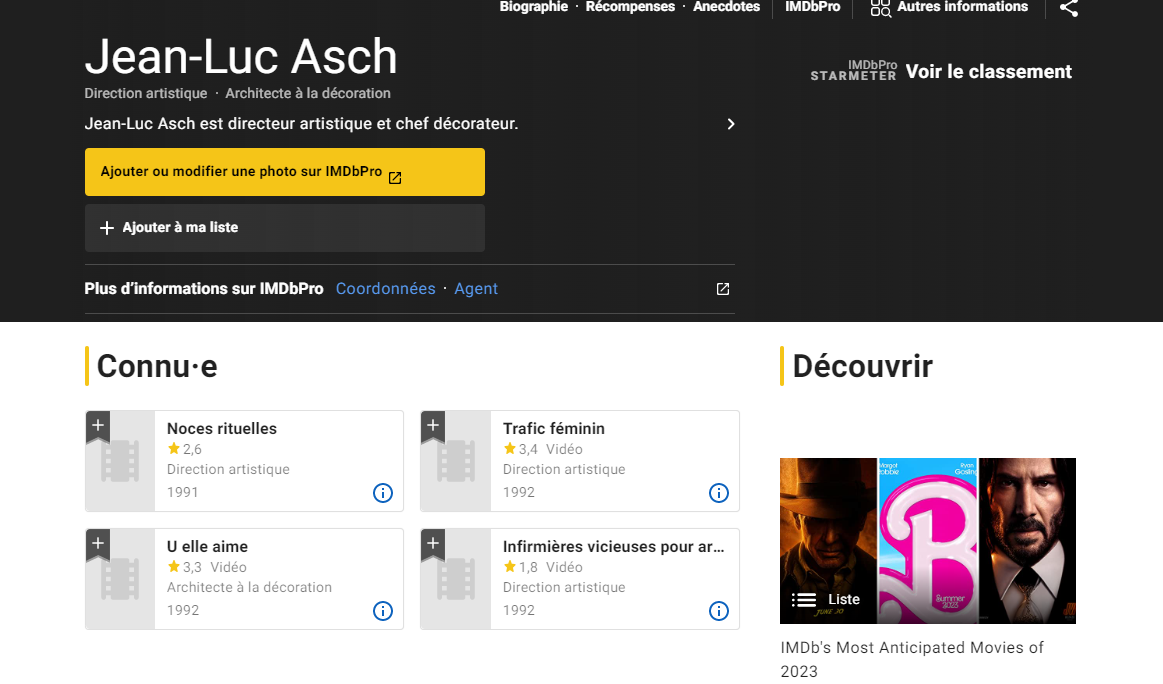Open the Noces rituelles title
This screenshot has width=1163, height=684.
tap(222, 428)
